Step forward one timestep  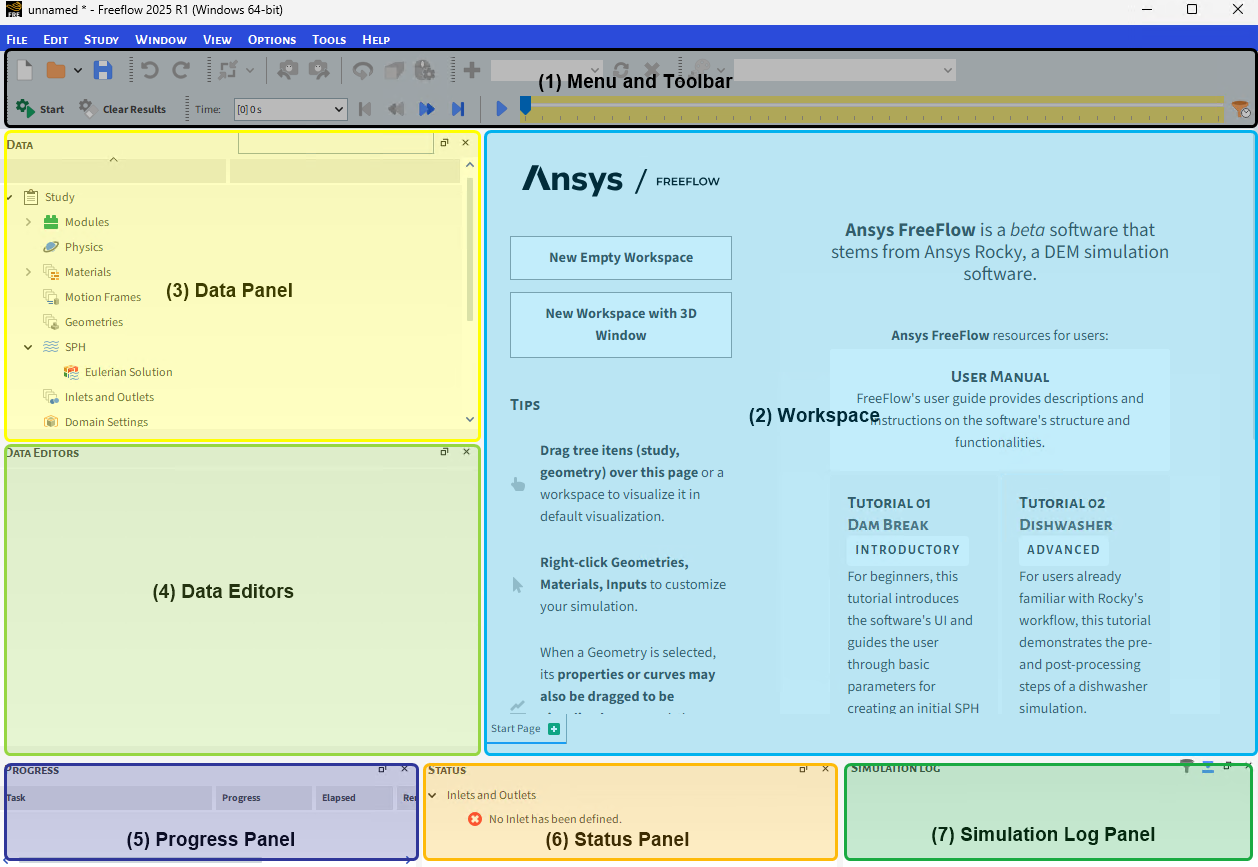click(x=427, y=109)
